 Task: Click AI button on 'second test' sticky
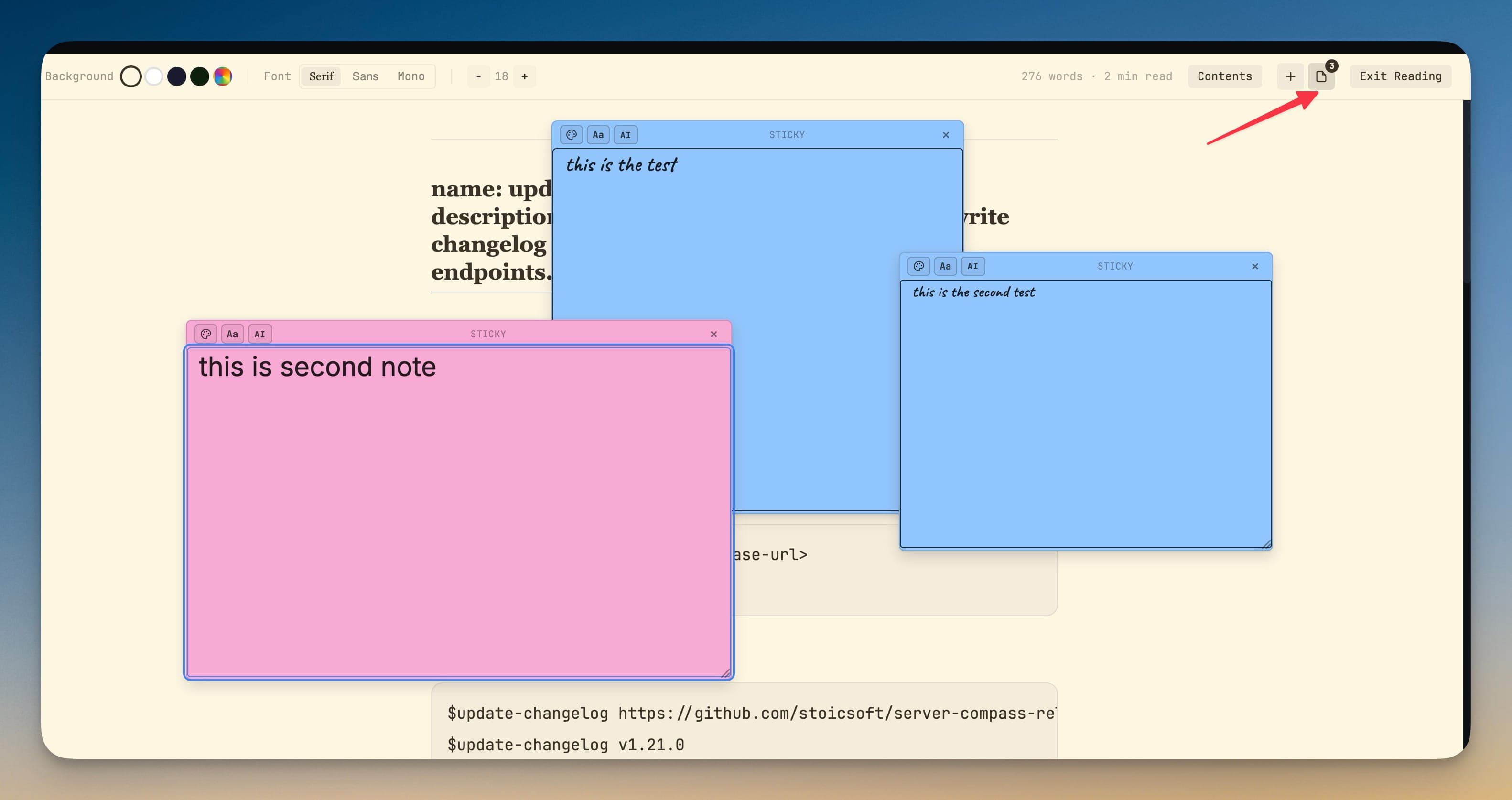972,266
